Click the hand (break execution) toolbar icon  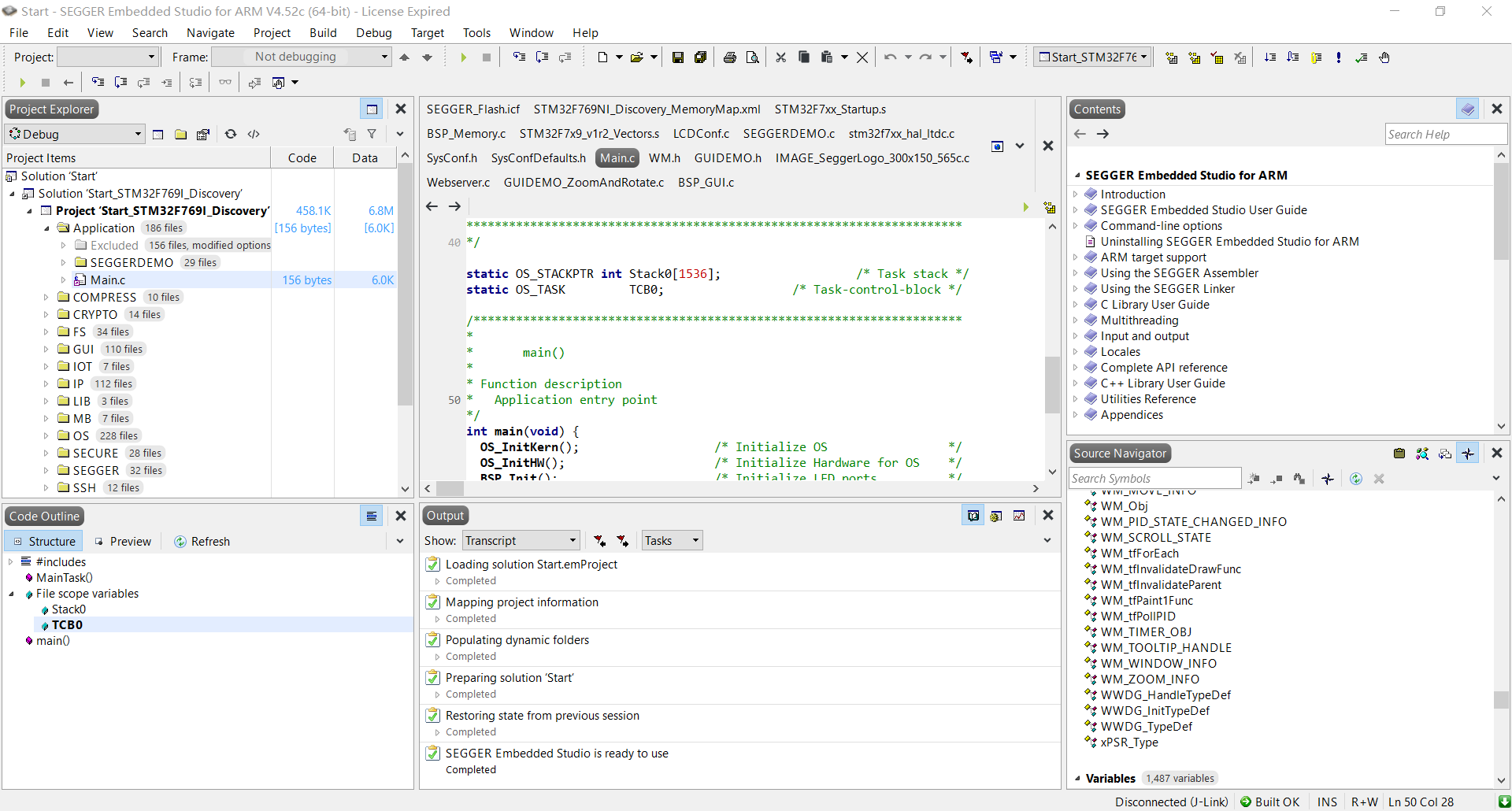pos(1384,57)
